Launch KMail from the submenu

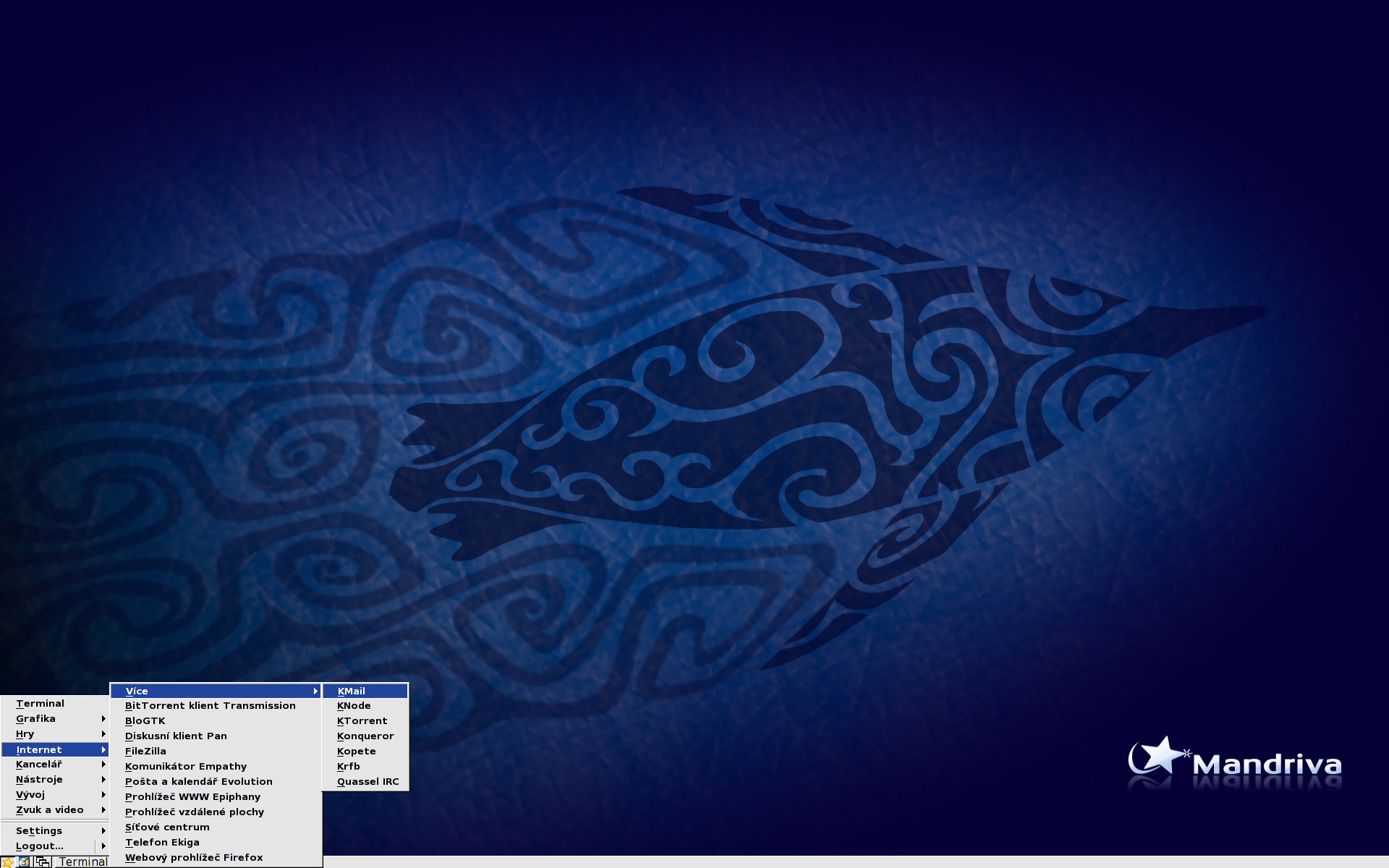point(365,691)
